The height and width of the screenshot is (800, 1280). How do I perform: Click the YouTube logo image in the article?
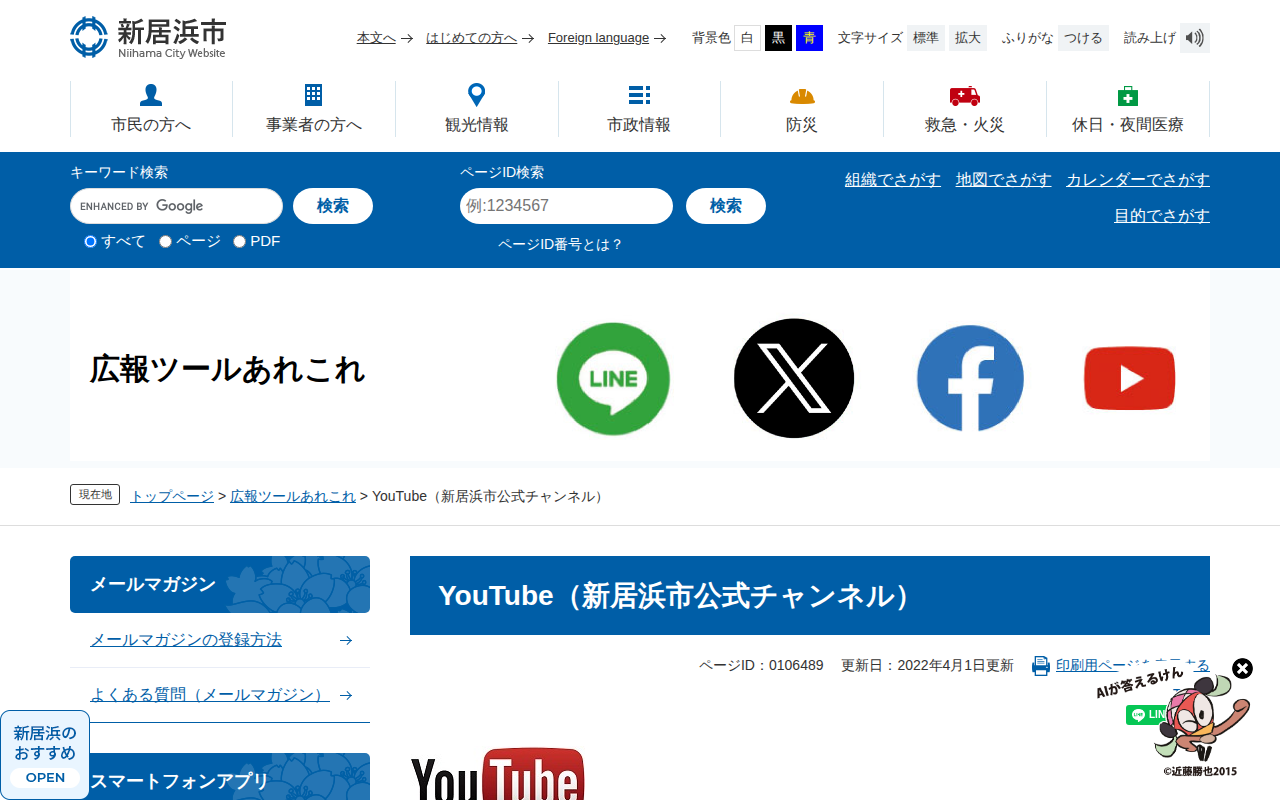point(497,774)
